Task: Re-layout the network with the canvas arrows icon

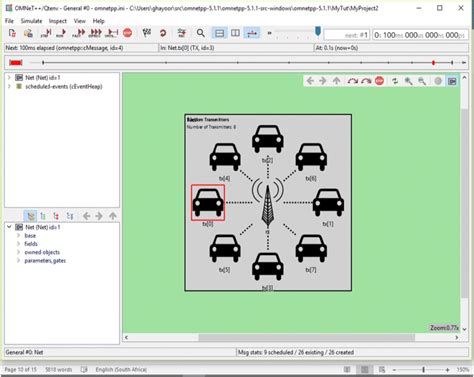Action: (395, 81)
